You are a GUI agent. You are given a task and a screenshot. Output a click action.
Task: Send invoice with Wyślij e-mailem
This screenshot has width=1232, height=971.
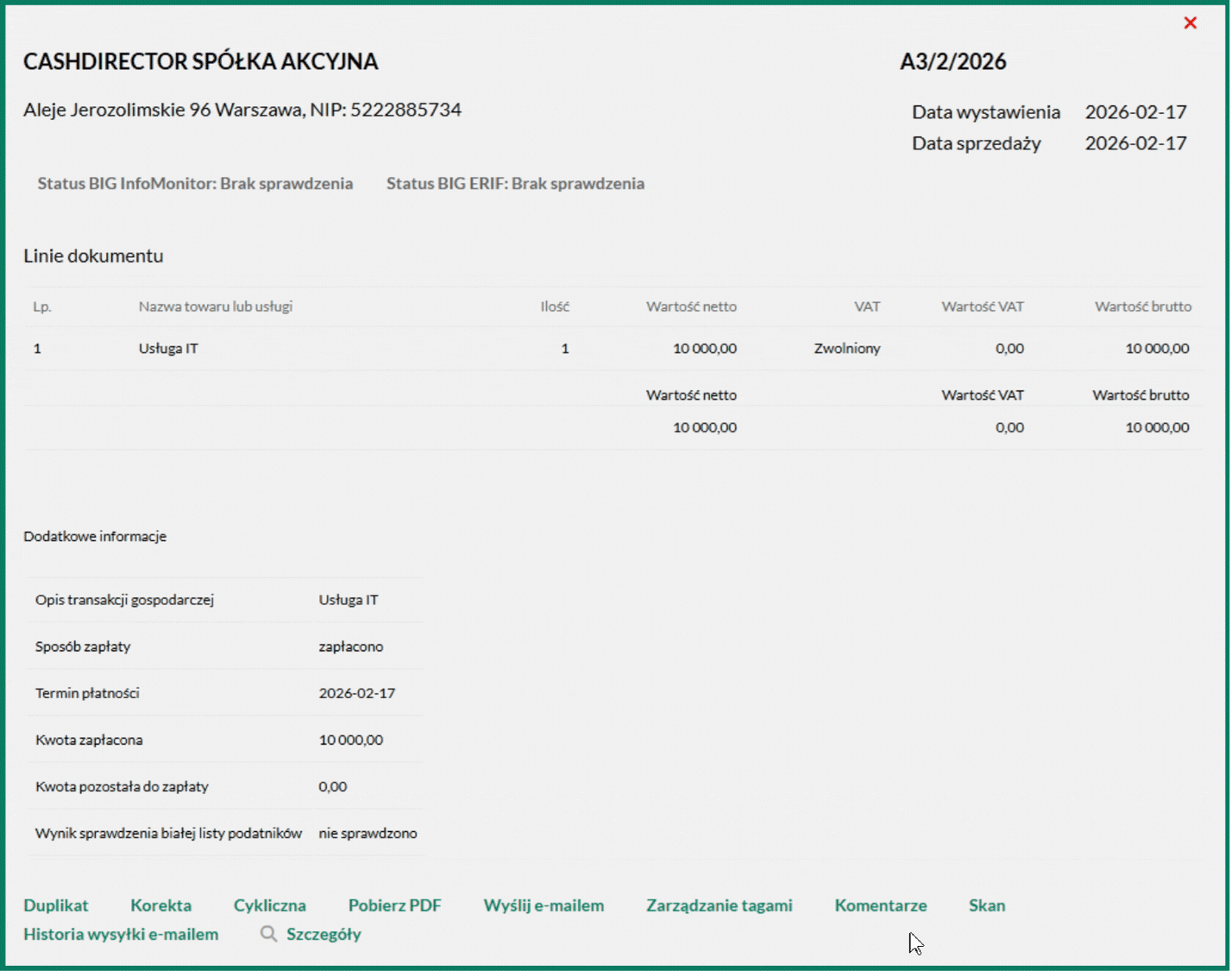click(544, 905)
